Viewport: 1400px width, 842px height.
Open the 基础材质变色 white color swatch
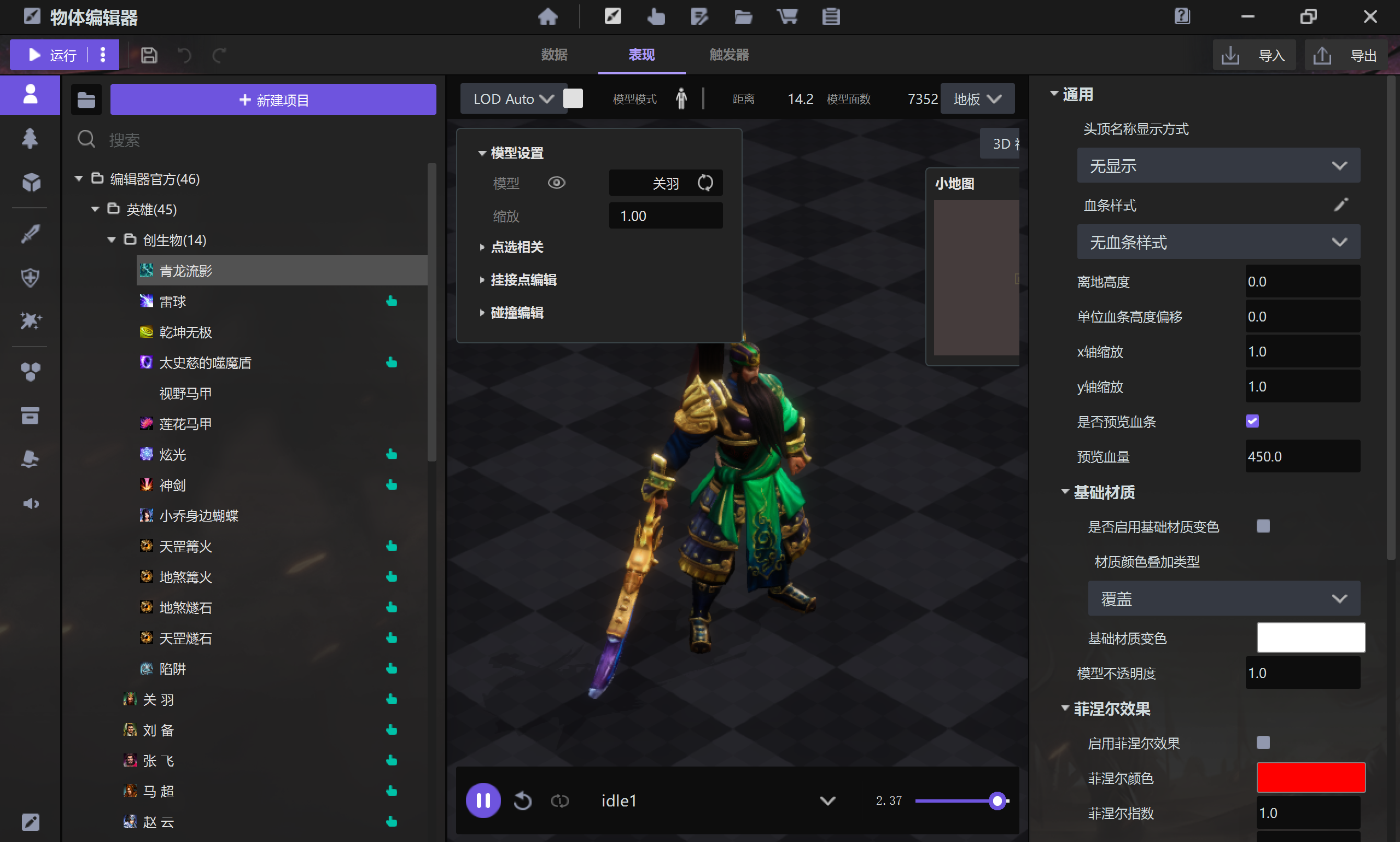tap(1310, 638)
